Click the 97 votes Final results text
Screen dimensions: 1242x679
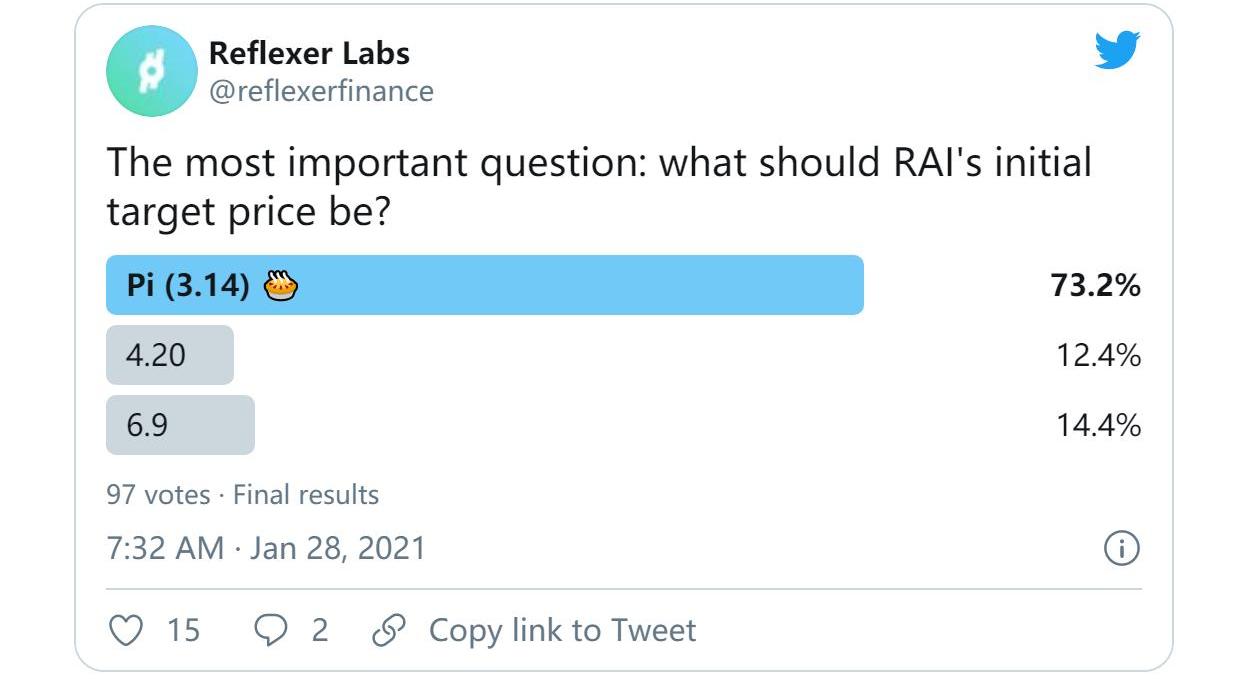[x=243, y=495]
